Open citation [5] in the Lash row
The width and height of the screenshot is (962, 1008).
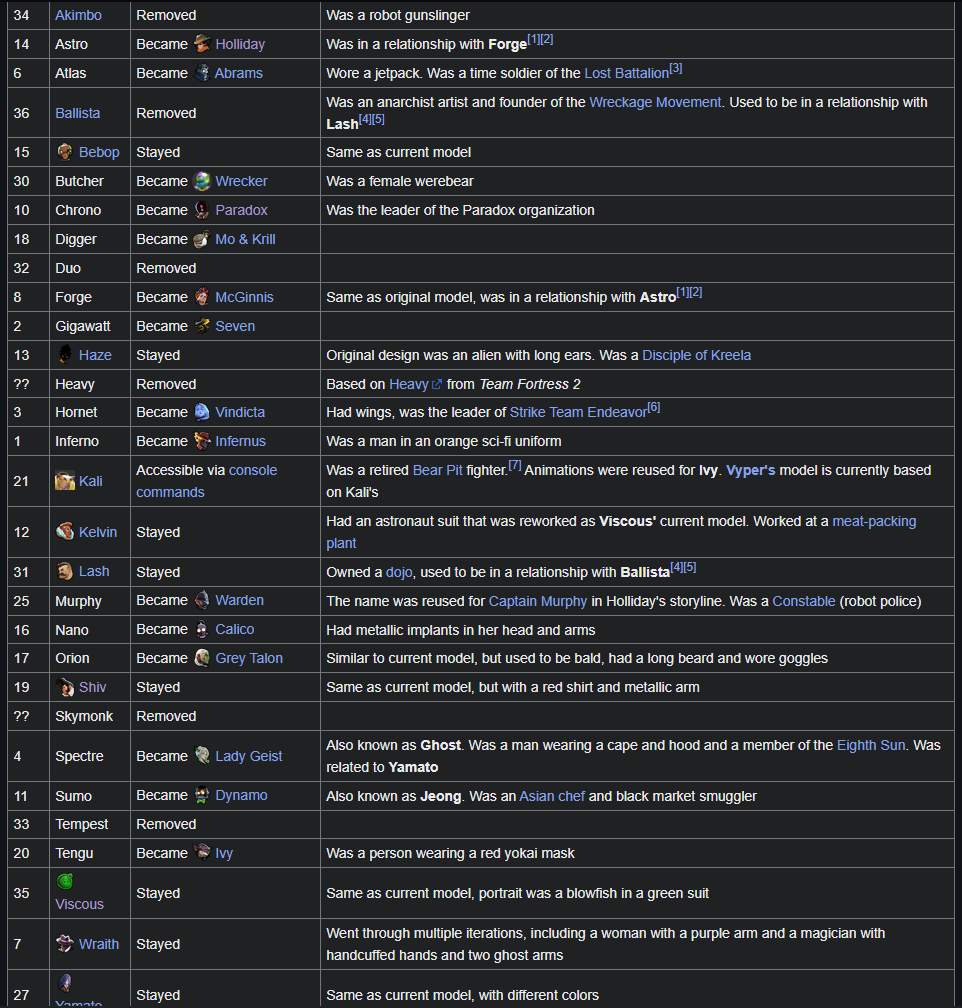click(x=690, y=566)
